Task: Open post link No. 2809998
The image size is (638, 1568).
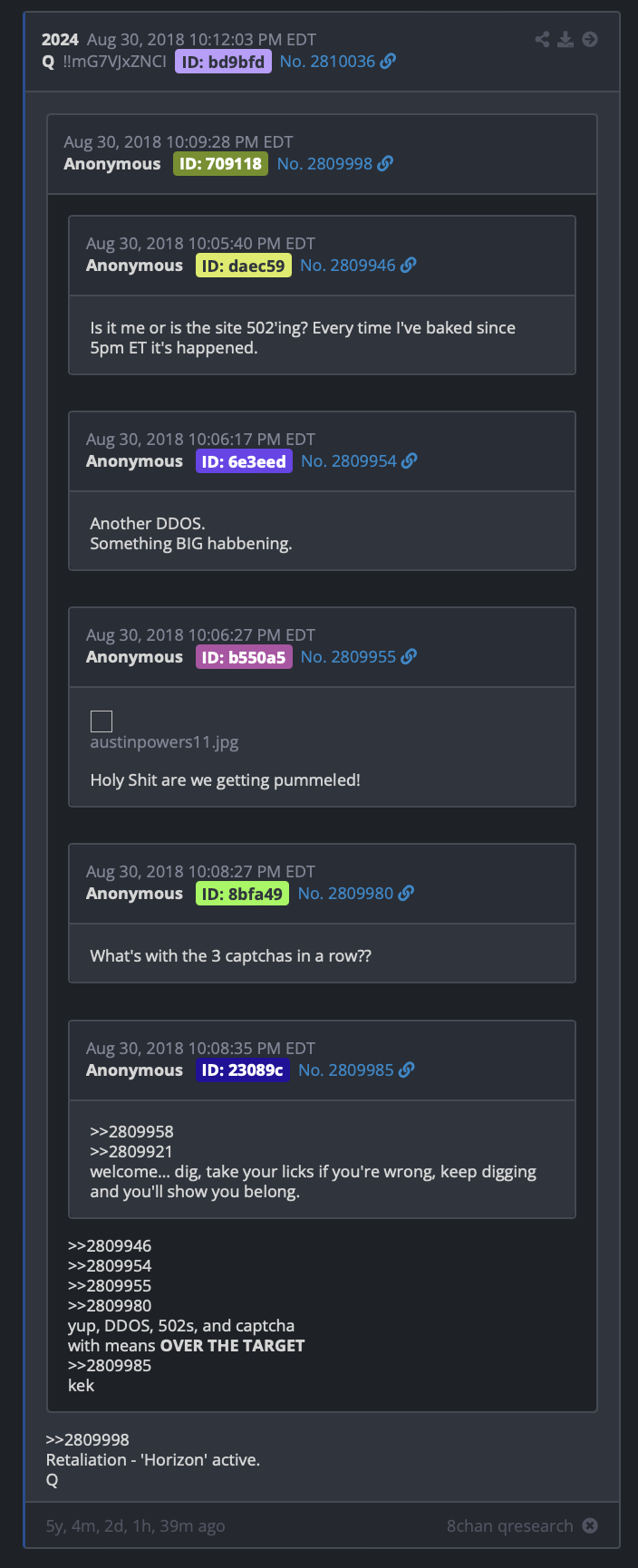Action: pyautogui.click(x=324, y=163)
